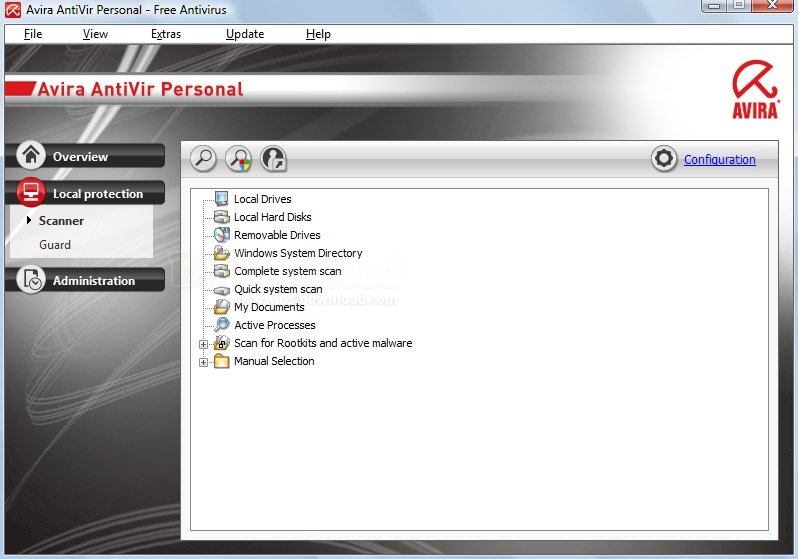The image size is (798, 559).
Task: Select Scan for Rootkits and active malware
Action: point(323,343)
